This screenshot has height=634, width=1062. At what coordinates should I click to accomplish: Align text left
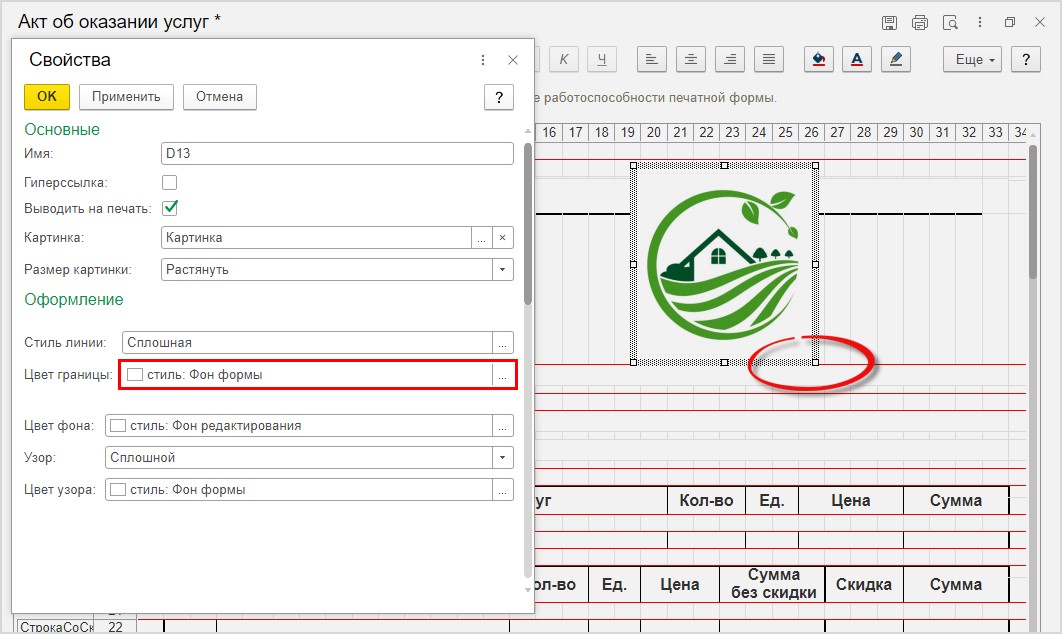652,60
